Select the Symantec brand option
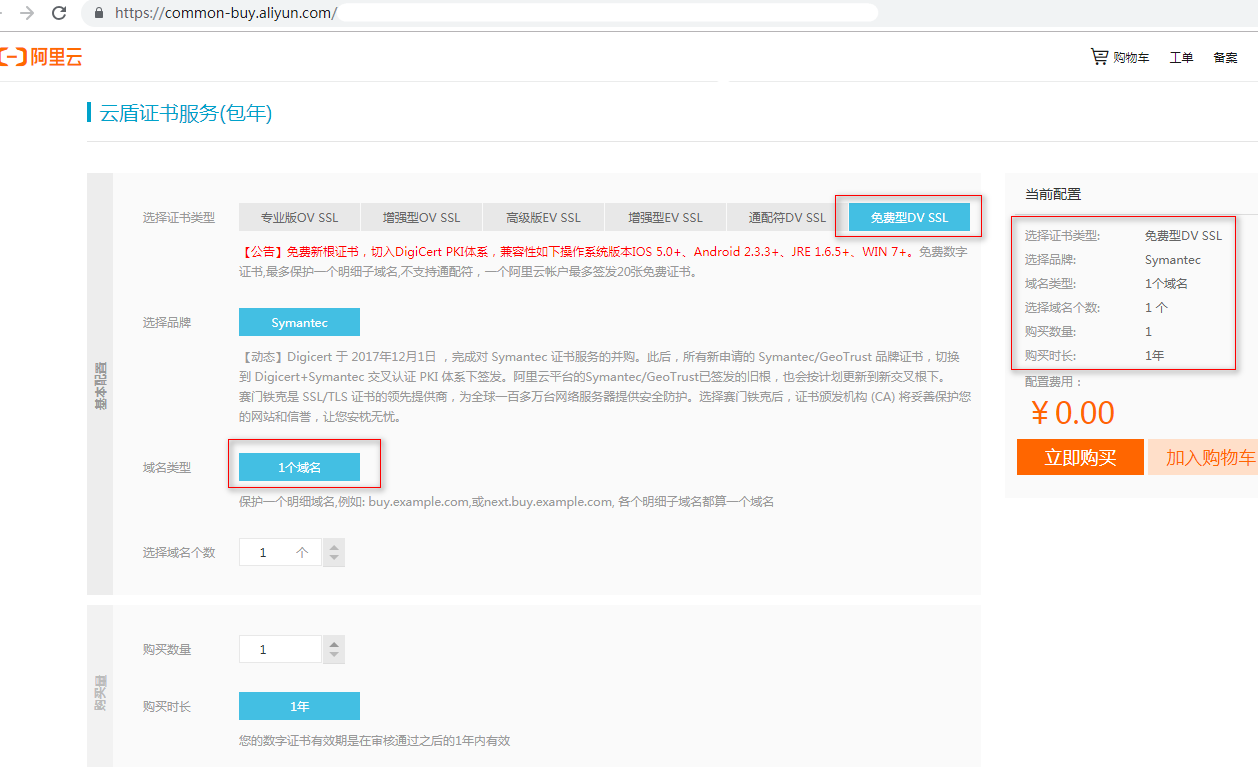This screenshot has height=767, width=1258. [299, 322]
